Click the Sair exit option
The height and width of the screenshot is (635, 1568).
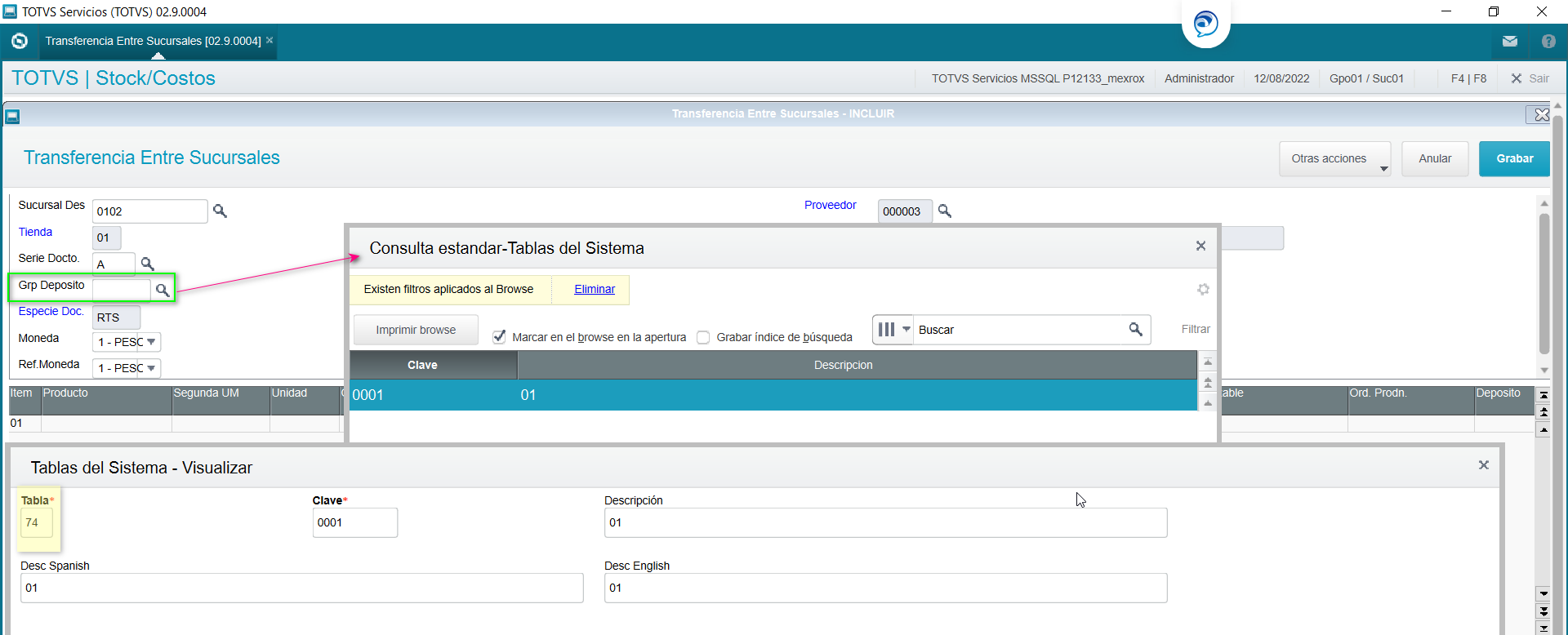click(1530, 78)
